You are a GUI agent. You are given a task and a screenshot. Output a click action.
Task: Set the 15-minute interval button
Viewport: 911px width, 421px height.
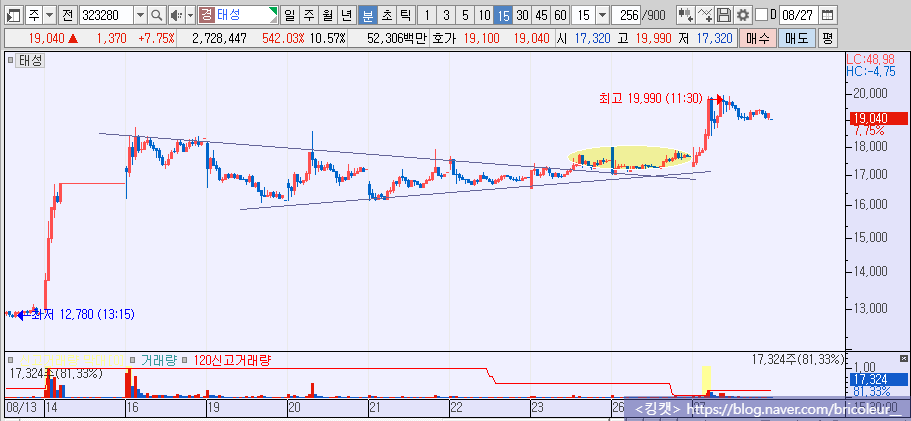pos(504,15)
